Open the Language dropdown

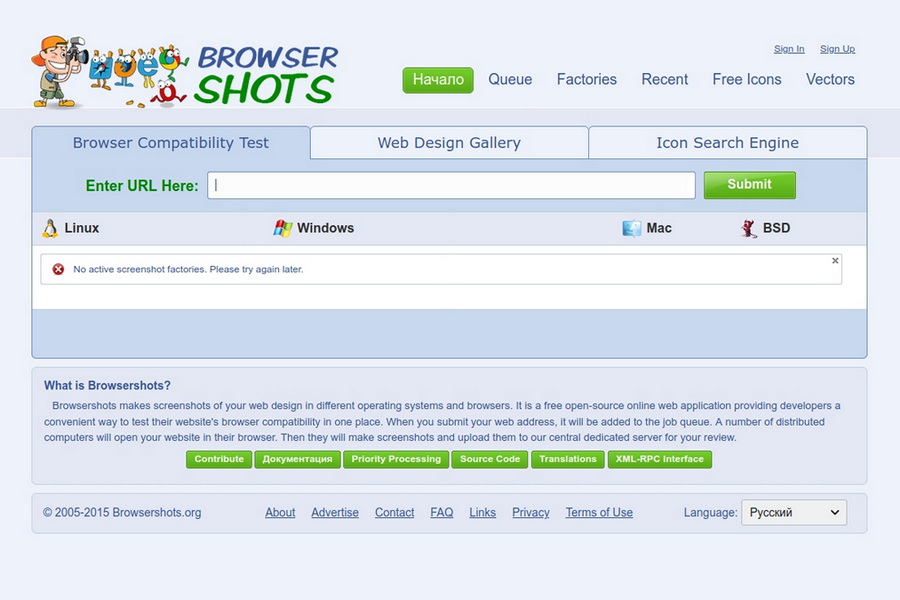[x=793, y=512]
